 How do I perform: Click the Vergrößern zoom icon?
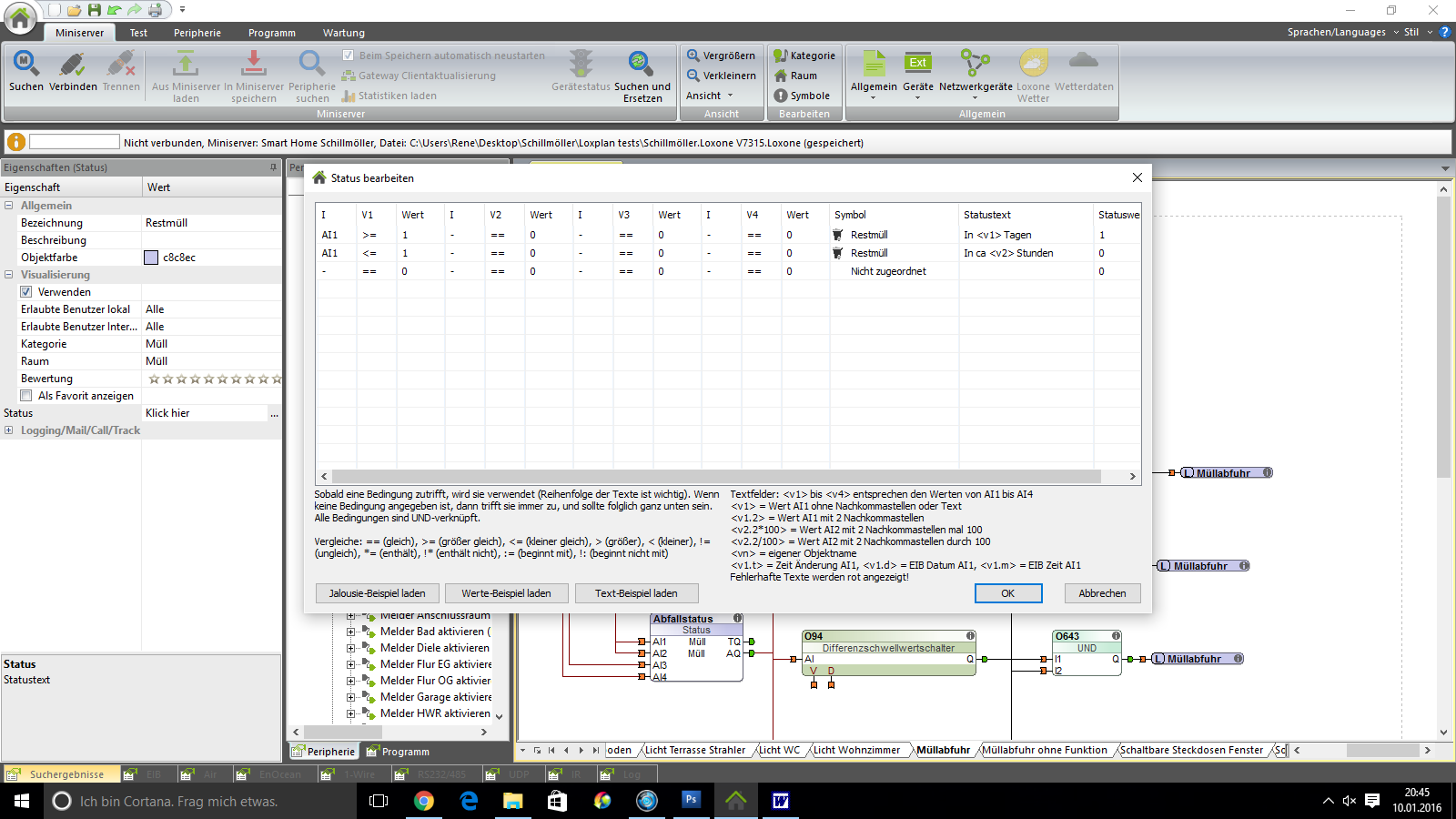click(693, 56)
